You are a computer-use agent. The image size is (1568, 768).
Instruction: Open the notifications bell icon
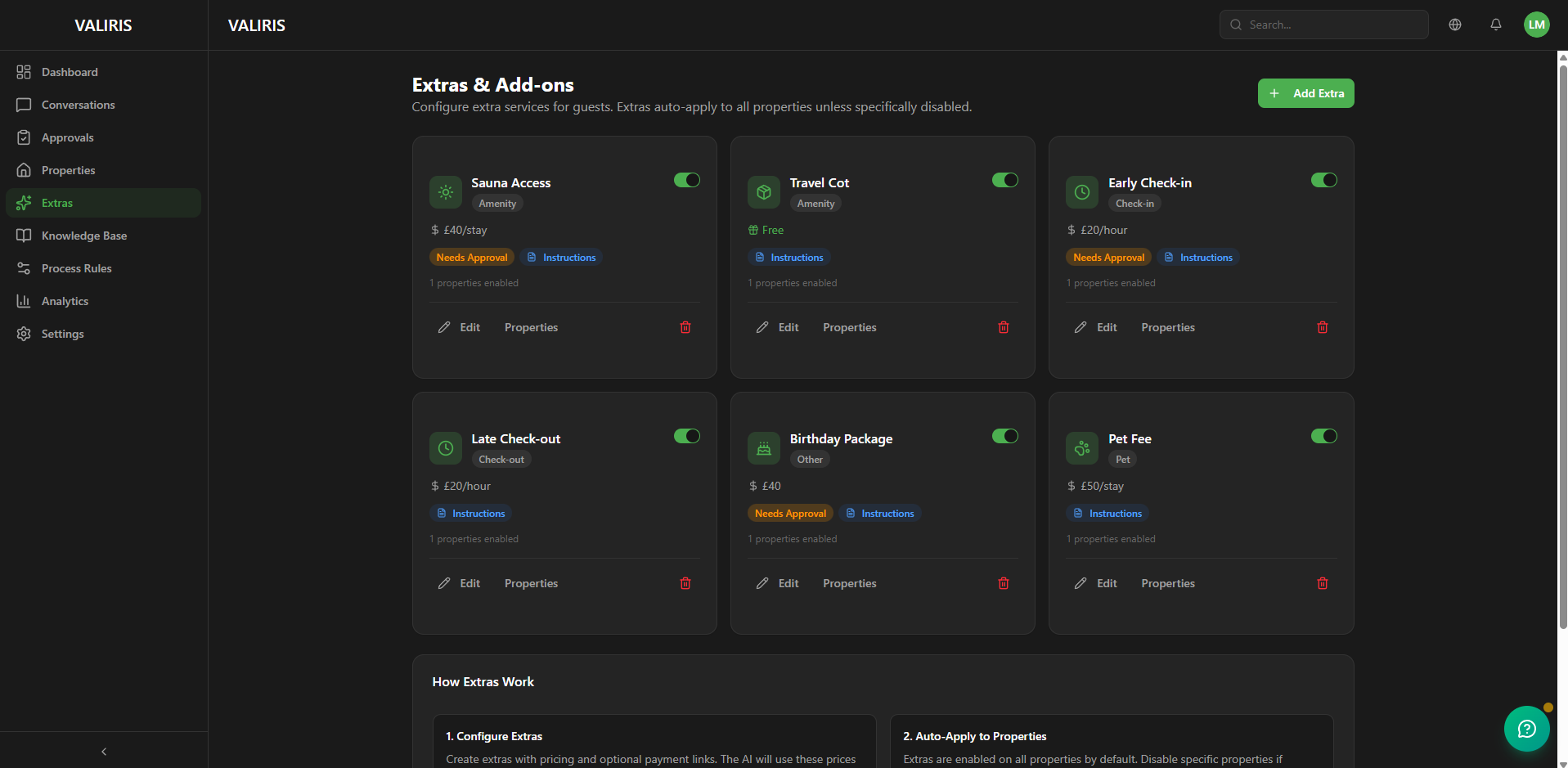(1495, 25)
